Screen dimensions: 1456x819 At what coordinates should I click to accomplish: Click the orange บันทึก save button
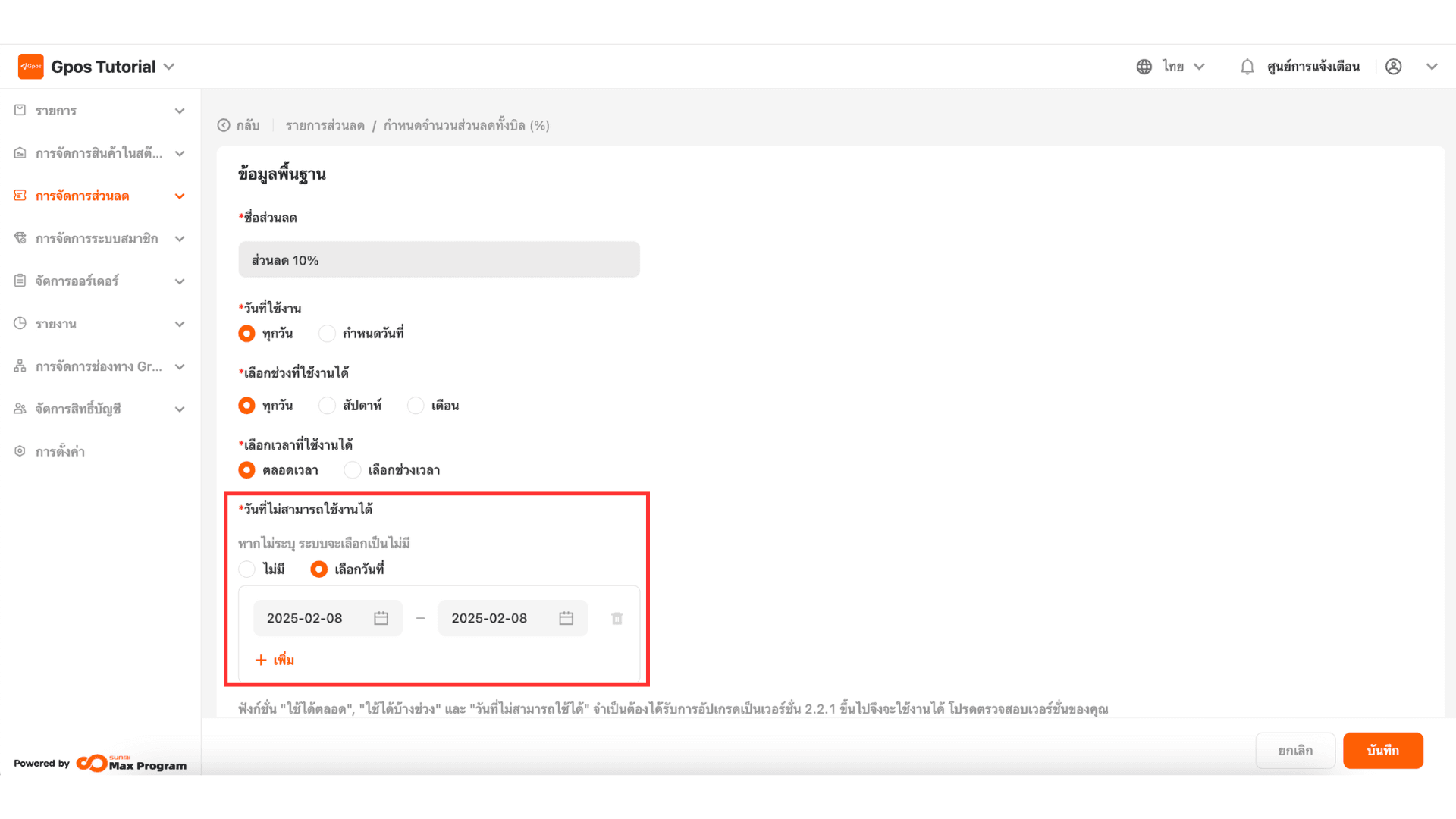click(x=1382, y=751)
